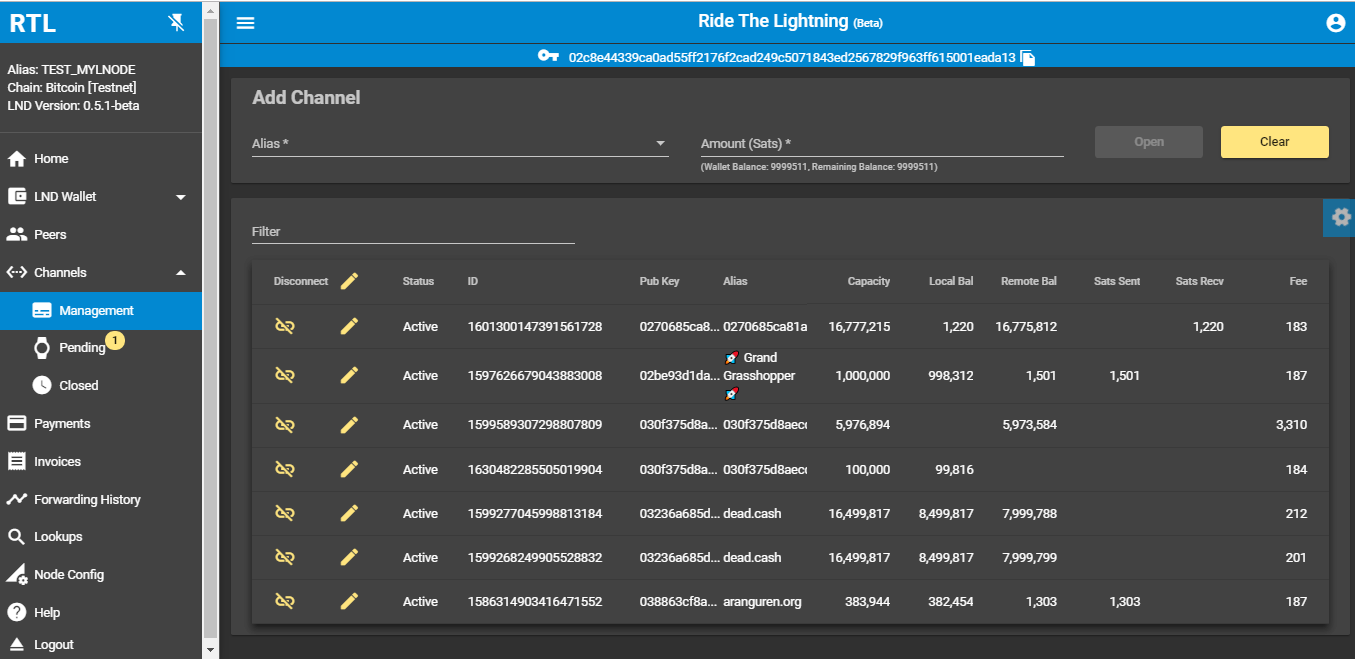Open the Help page

click(101, 612)
